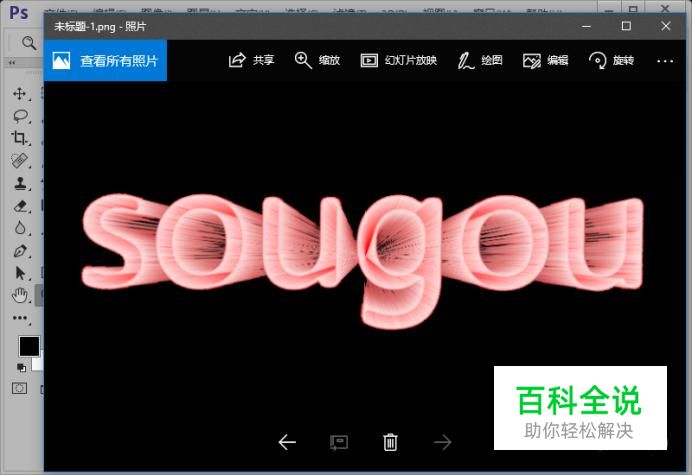Toggle Quick Mask mode in Photoshop
This screenshot has height=475, width=692.
click(x=19, y=388)
